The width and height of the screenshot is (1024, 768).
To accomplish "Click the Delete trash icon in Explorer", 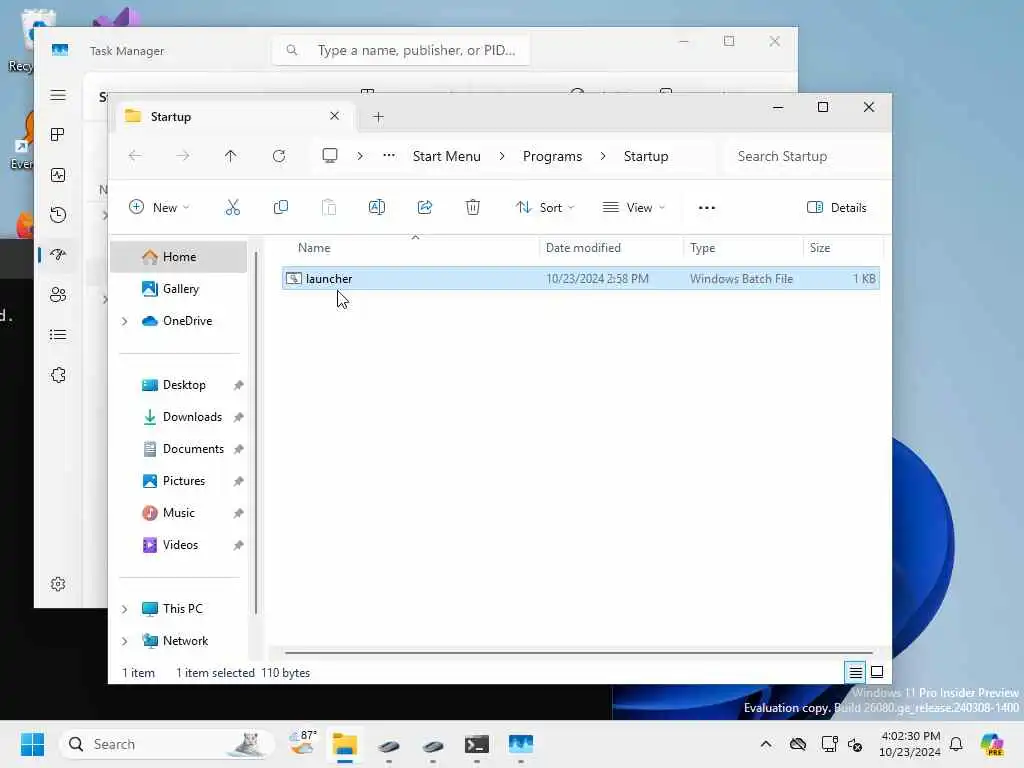I will (x=473, y=208).
